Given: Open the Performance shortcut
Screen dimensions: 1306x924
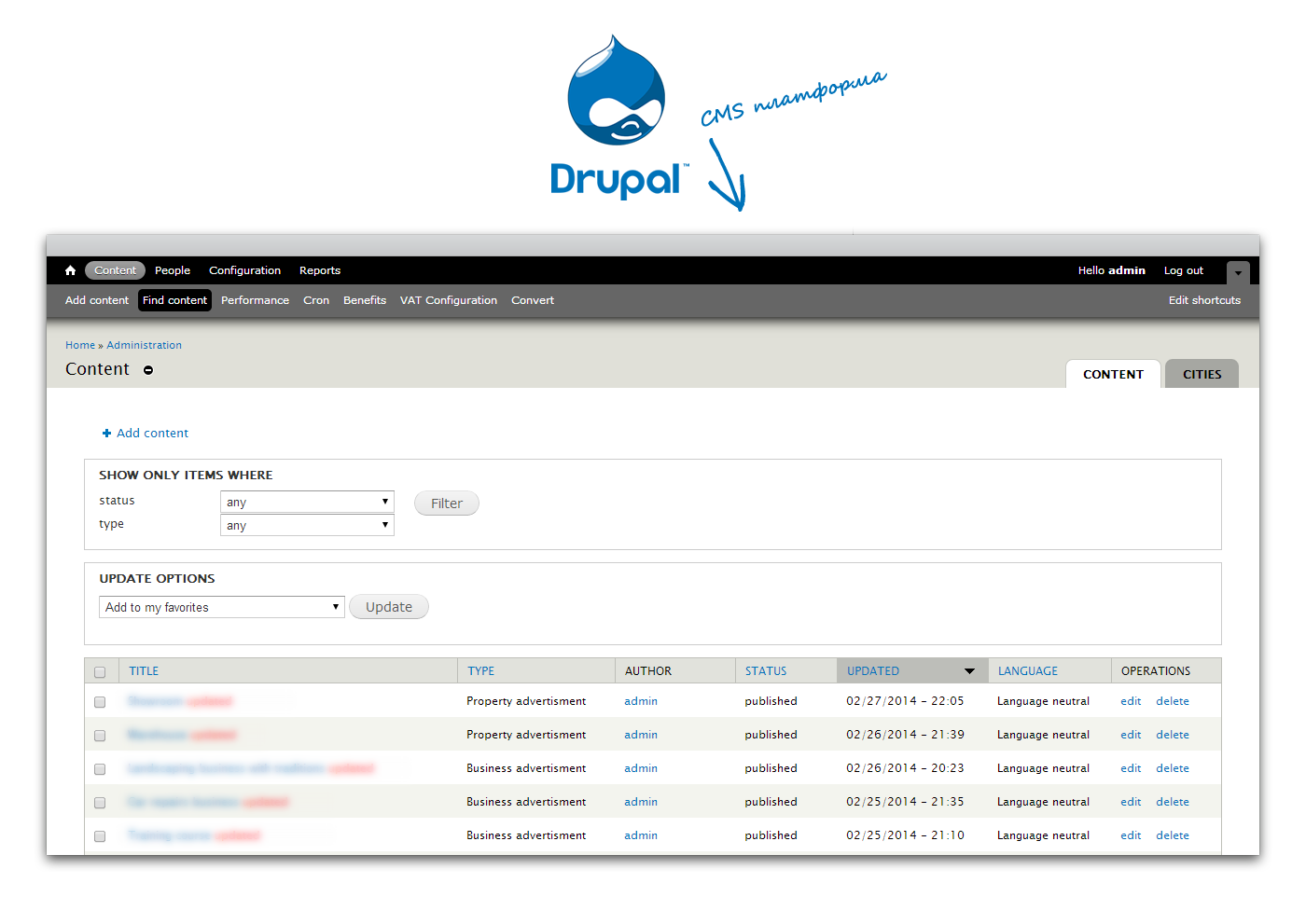Looking at the screenshot, I should click(255, 300).
